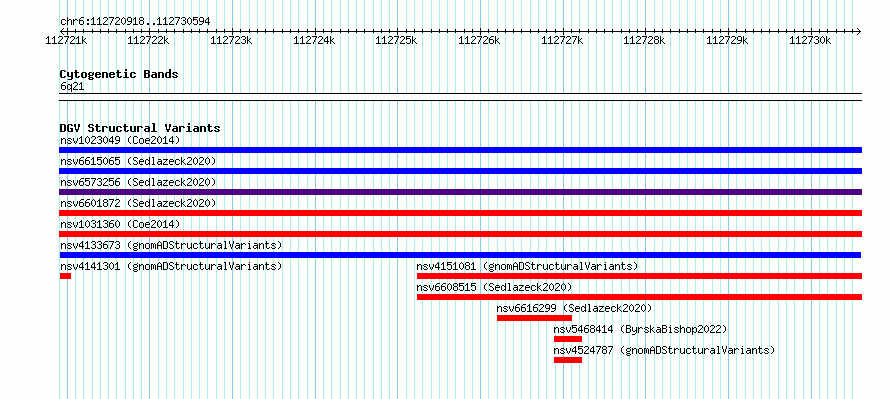Select the short red bar under nsv4141301
890x399 pixels.
(65, 276)
